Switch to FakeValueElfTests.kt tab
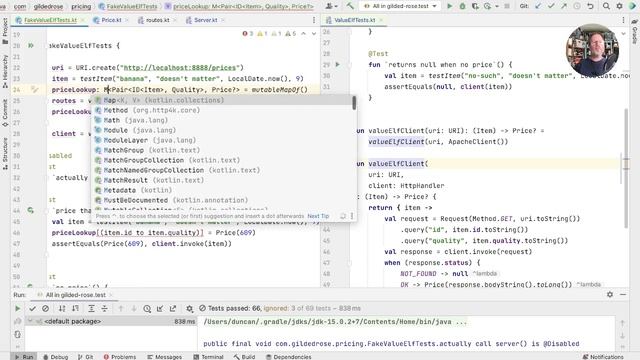 (50, 20)
